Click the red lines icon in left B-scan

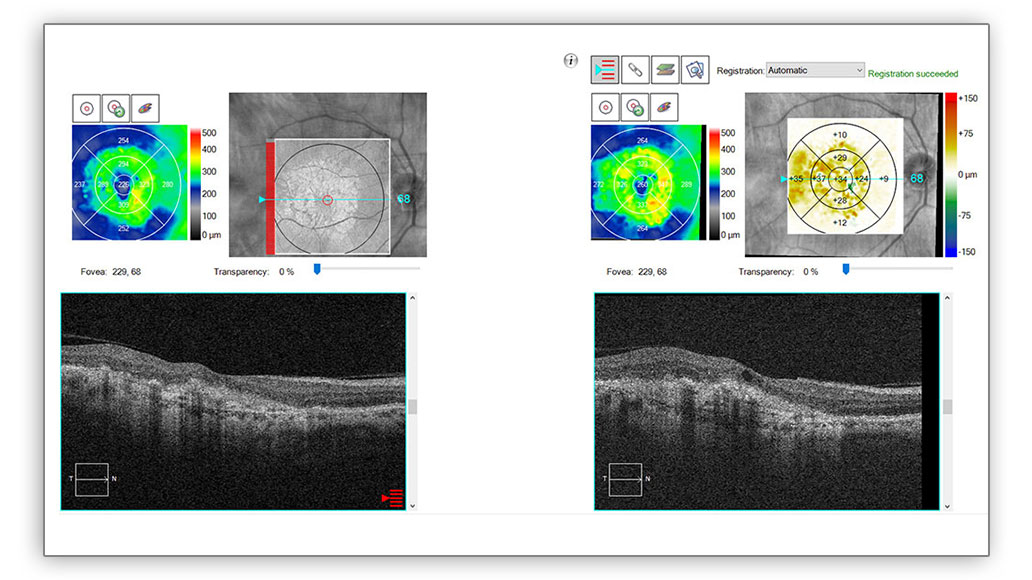pyautogui.click(x=393, y=497)
